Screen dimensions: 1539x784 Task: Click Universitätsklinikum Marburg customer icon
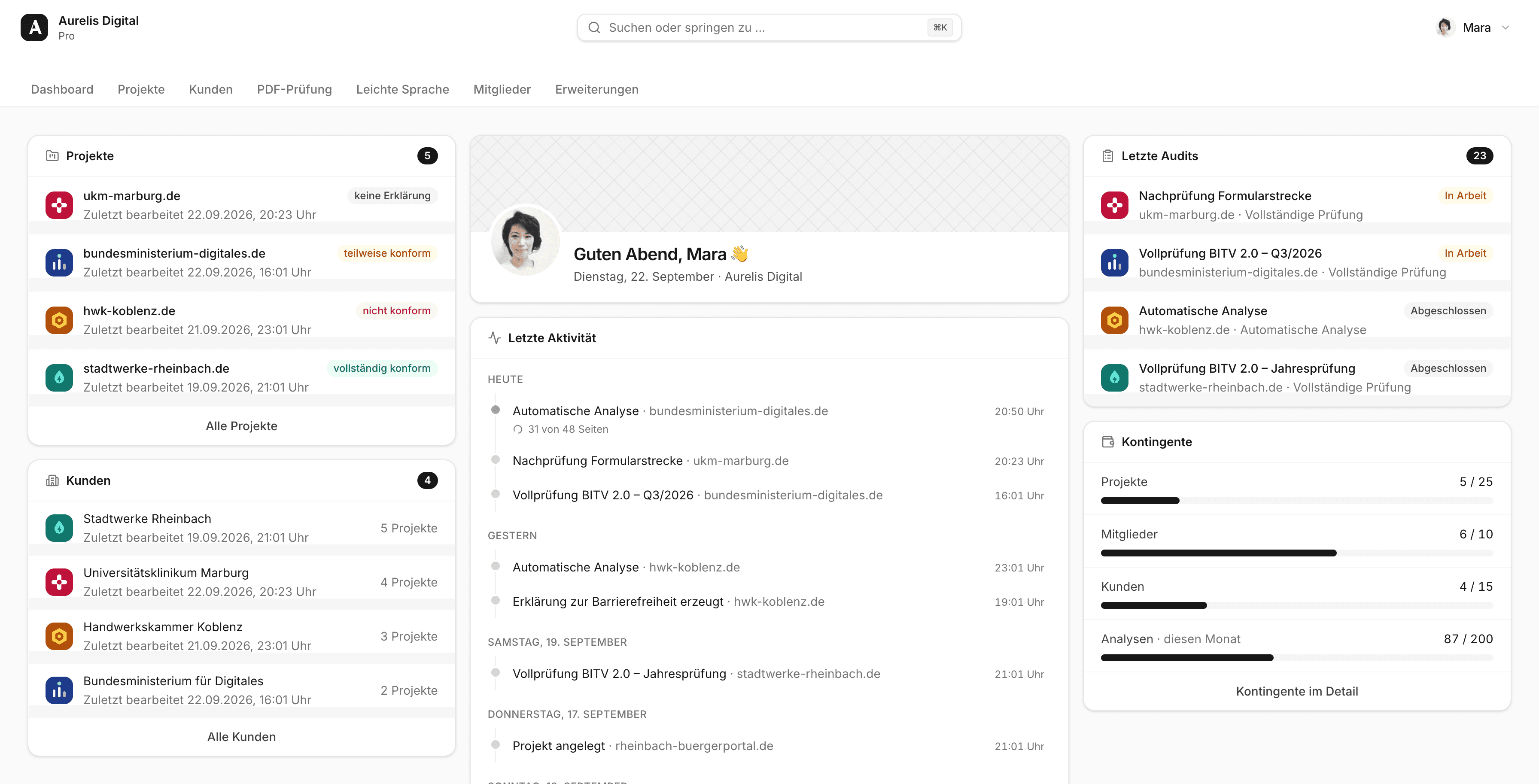pos(59,582)
